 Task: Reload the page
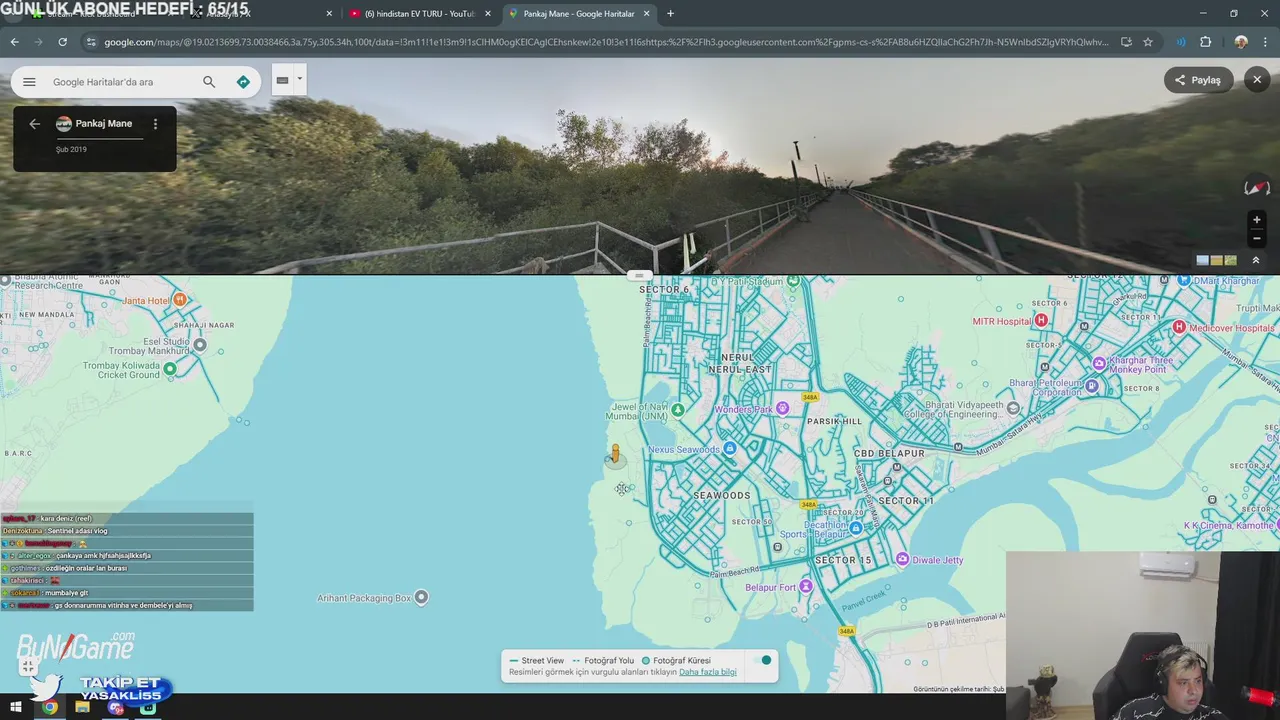point(62,42)
